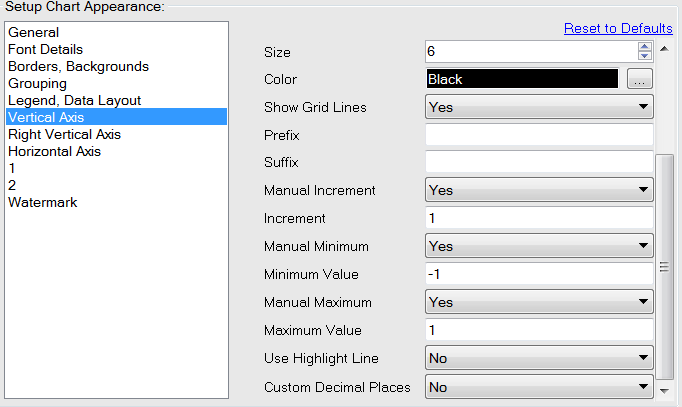Select the Font Details category
The width and height of the screenshot is (682, 407).
[x=45, y=49]
